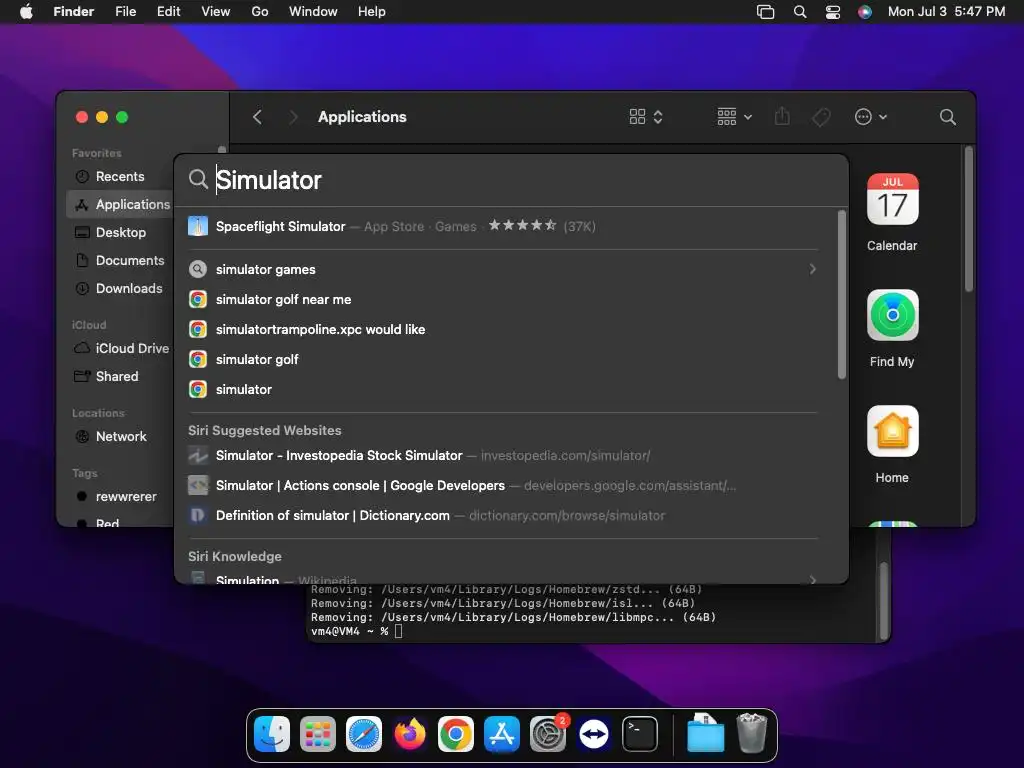Choose the 'simulator golf near me' suggestion
The image size is (1024, 768).
pyautogui.click(x=503, y=299)
